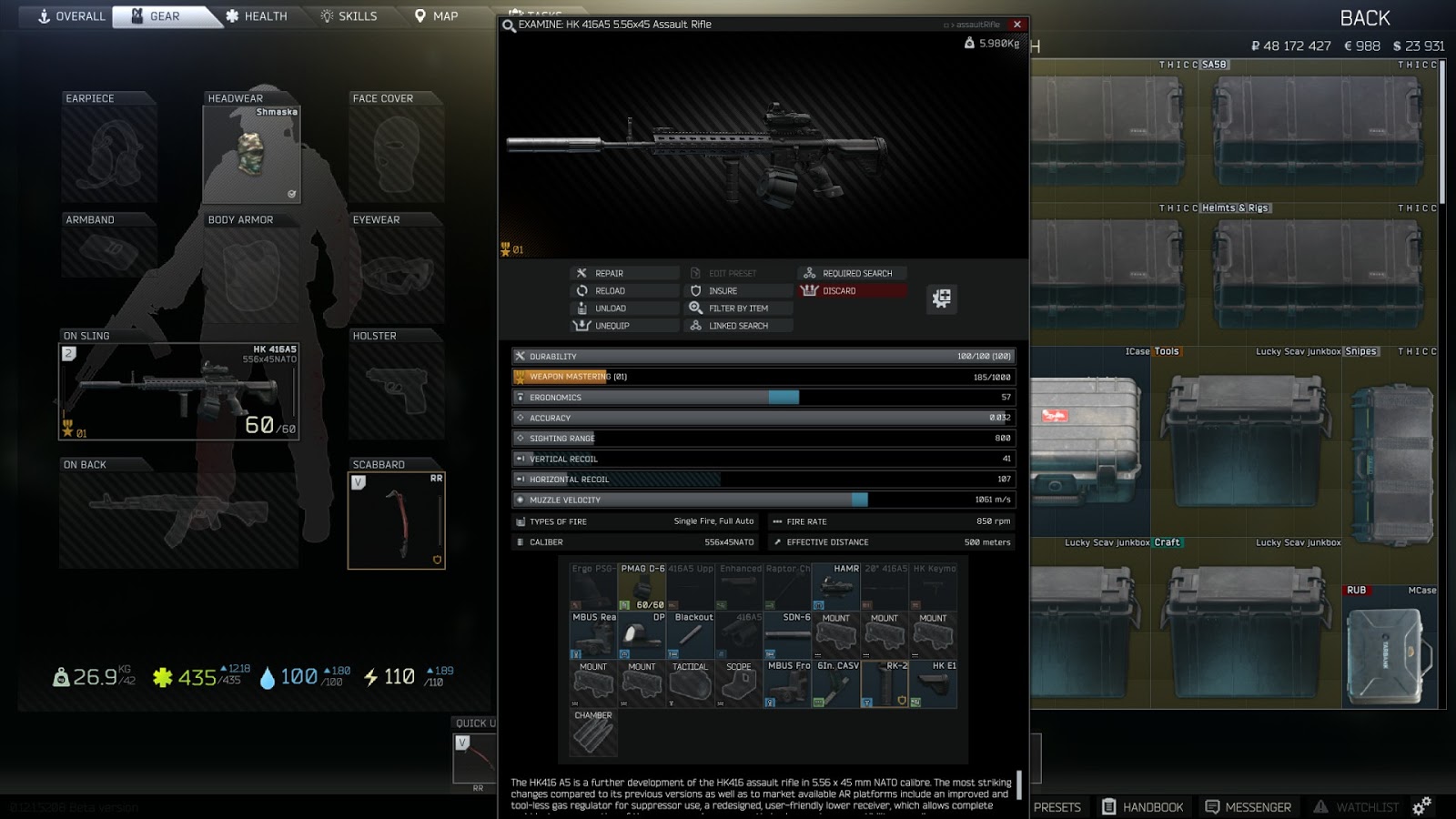This screenshot has width=1456, height=819.
Task: Select the MBUS Rear sight mod
Action: pos(593,635)
